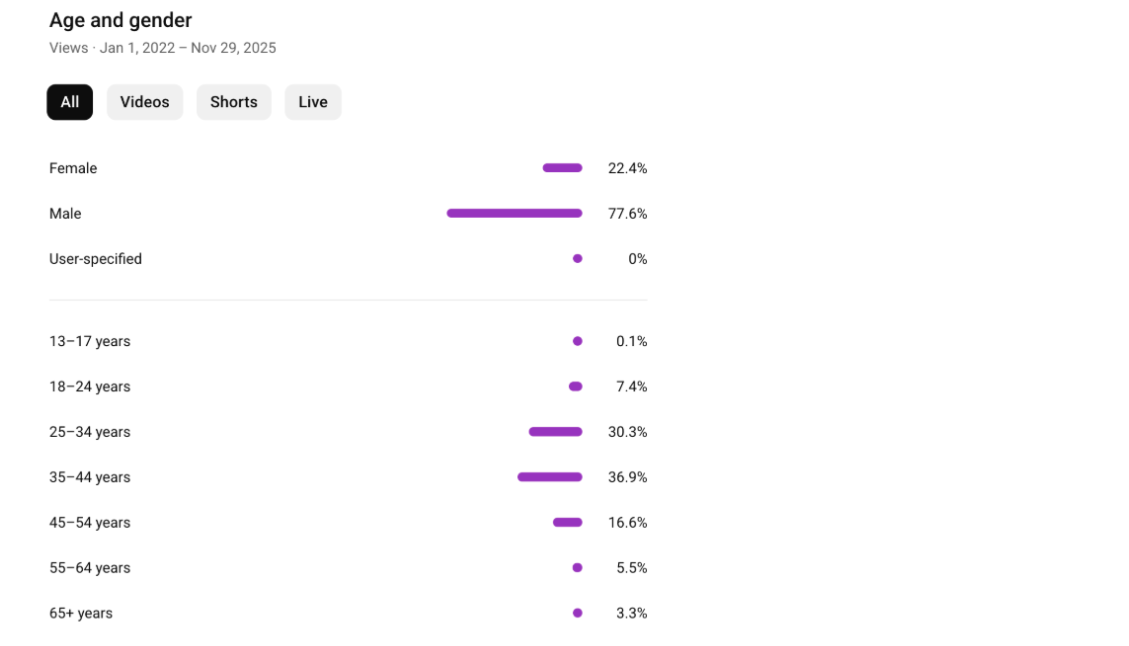Screen dimensions: 1129x646
Task: Click the Female row label
Action: pos(73,169)
